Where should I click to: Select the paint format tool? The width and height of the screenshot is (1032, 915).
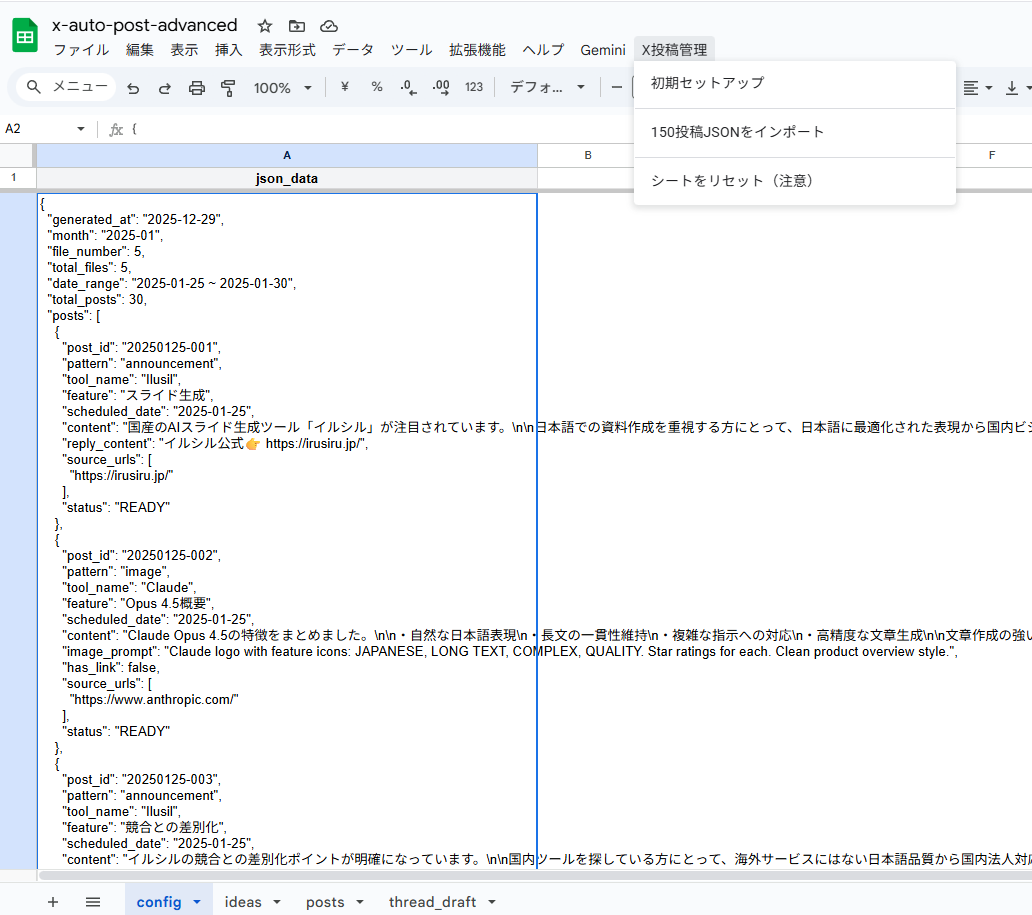click(x=228, y=88)
